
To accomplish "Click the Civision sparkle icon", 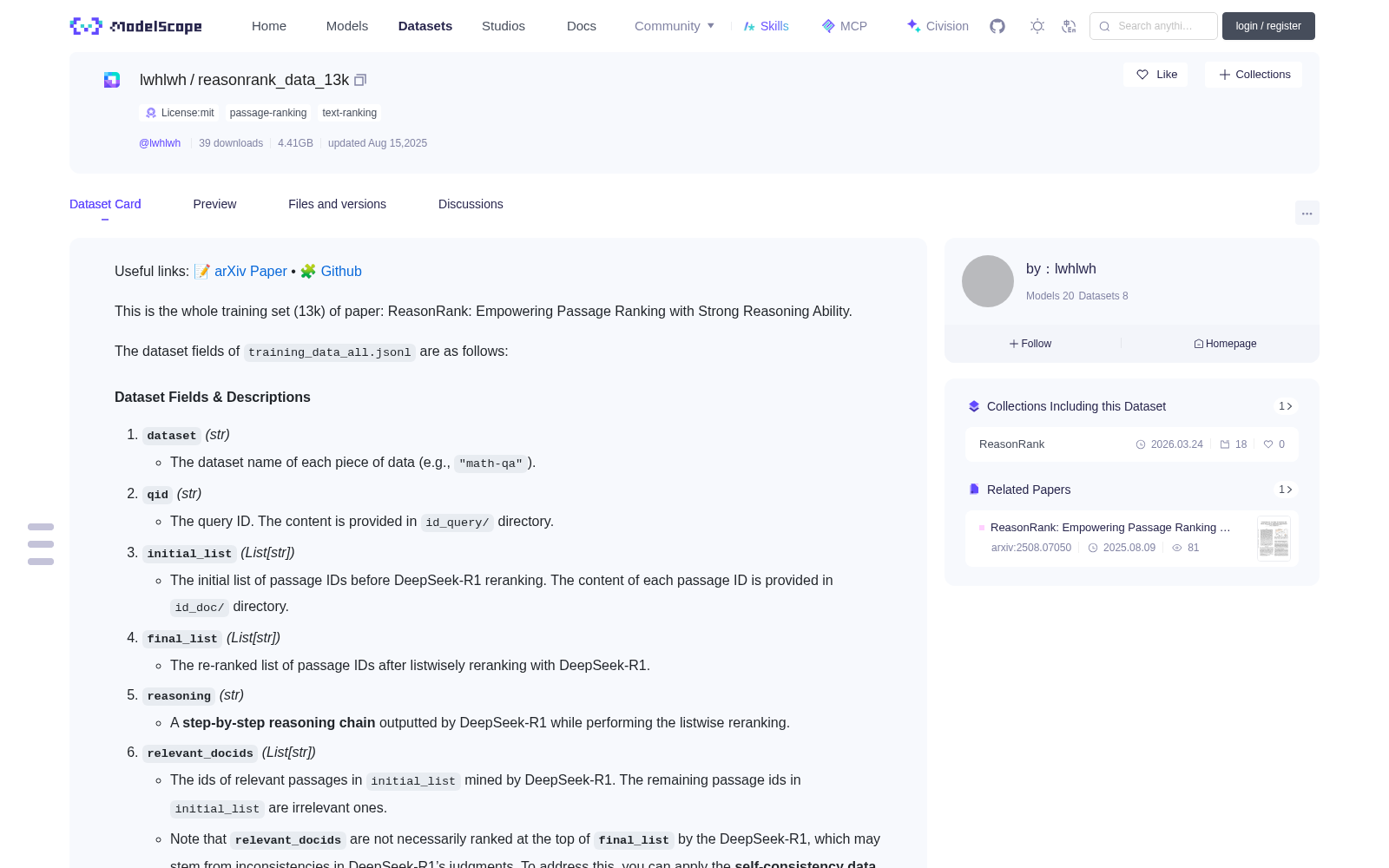I will [x=913, y=26].
